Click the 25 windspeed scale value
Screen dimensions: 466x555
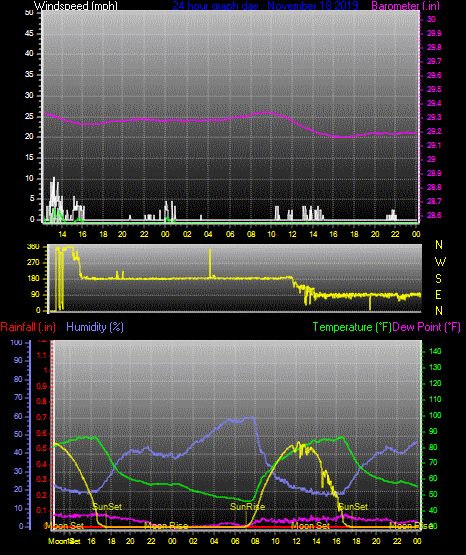point(29,116)
